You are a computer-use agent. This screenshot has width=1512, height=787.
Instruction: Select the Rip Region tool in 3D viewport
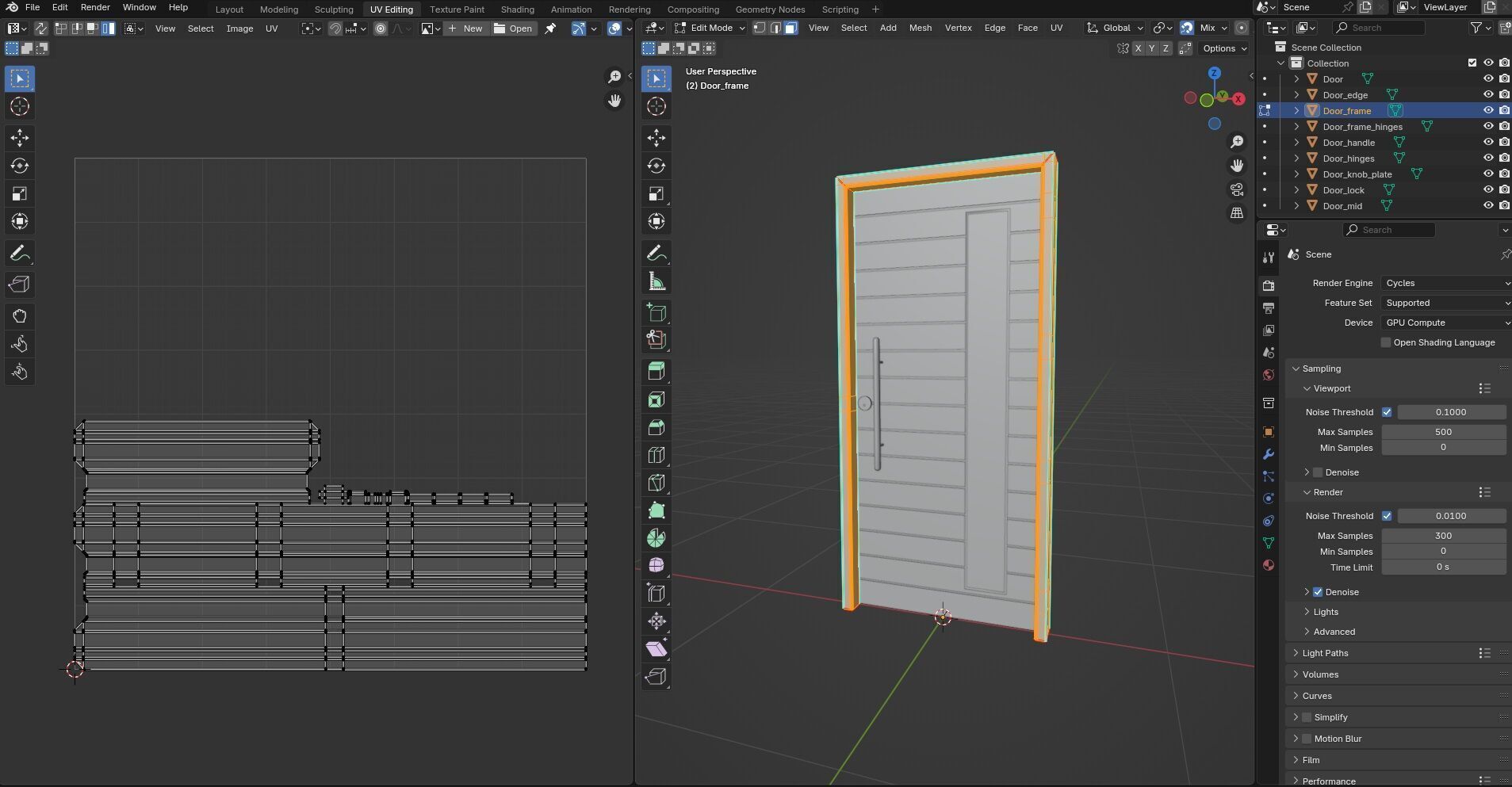click(x=656, y=676)
